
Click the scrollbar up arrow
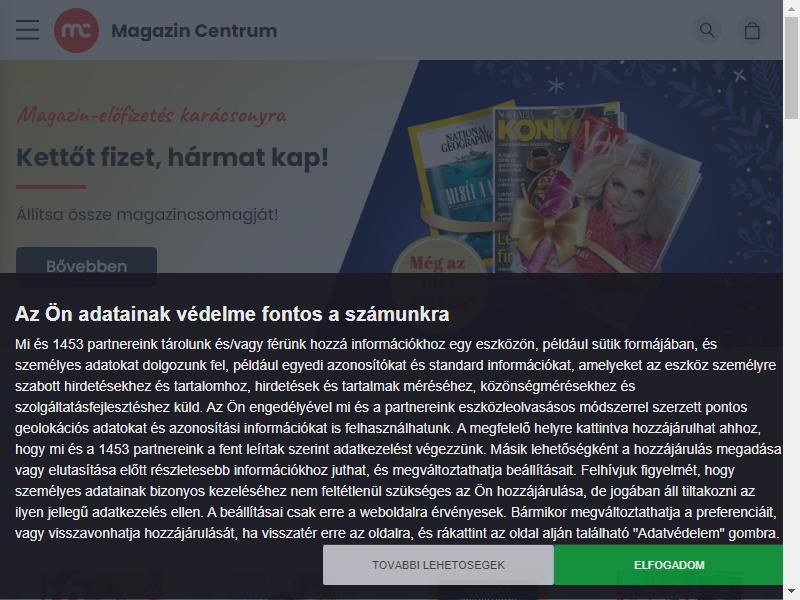pos(791,7)
